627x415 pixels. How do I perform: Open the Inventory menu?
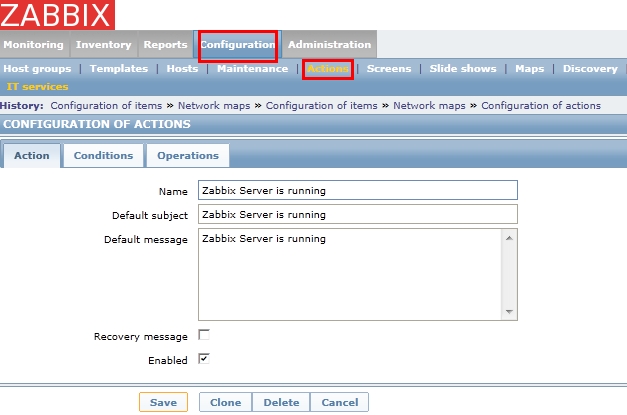click(x=104, y=44)
